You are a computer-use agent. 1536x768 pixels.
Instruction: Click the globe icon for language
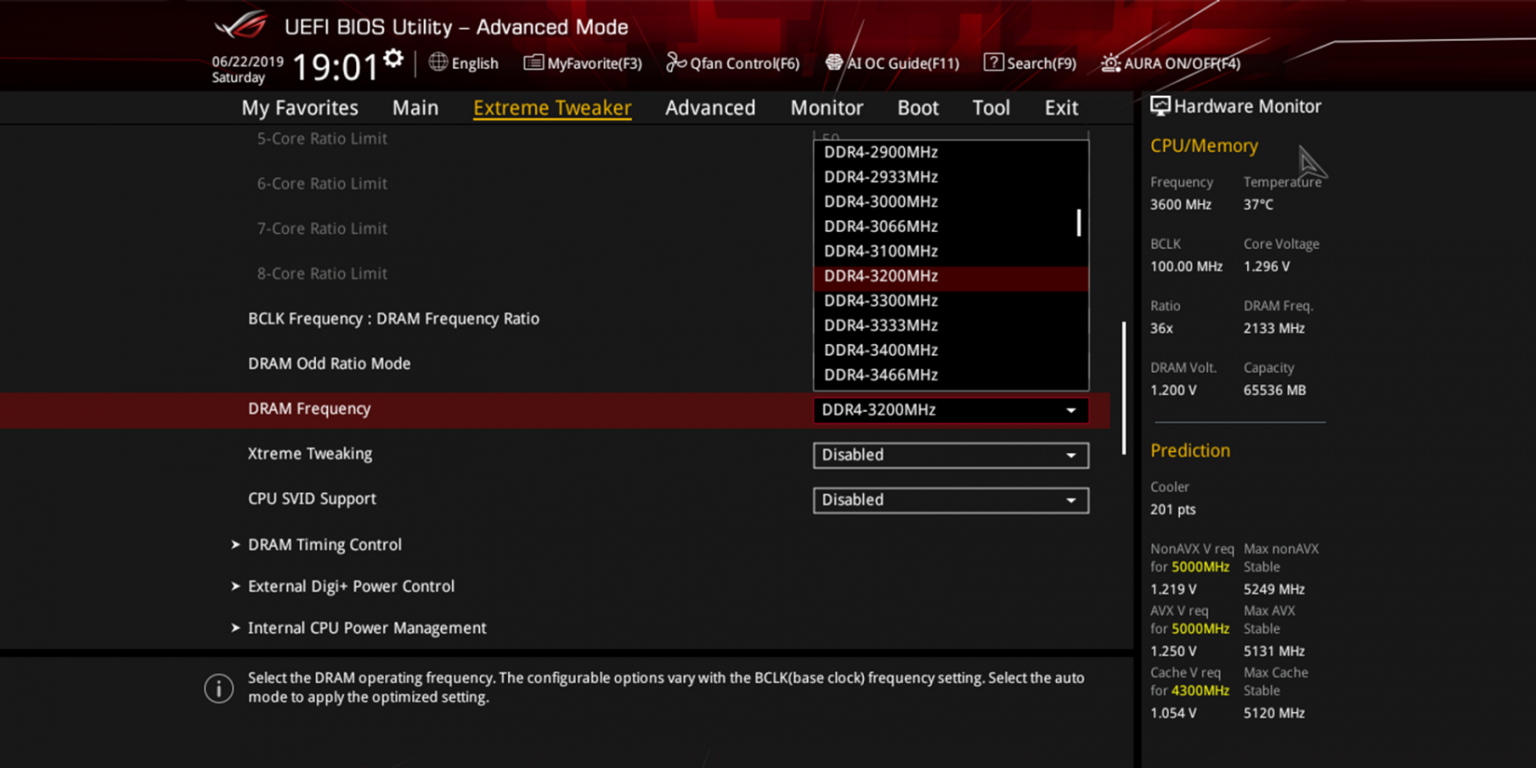pos(438,62)
